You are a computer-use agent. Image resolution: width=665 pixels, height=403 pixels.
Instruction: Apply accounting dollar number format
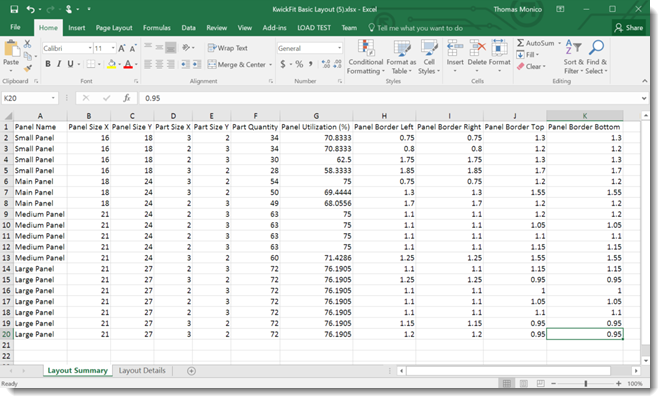pos(283,64)
